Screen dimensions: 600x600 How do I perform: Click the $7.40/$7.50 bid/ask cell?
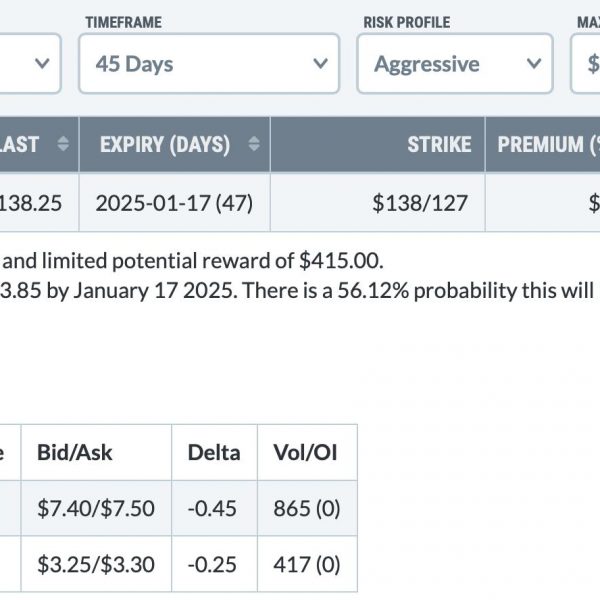[x=96, y=508]
